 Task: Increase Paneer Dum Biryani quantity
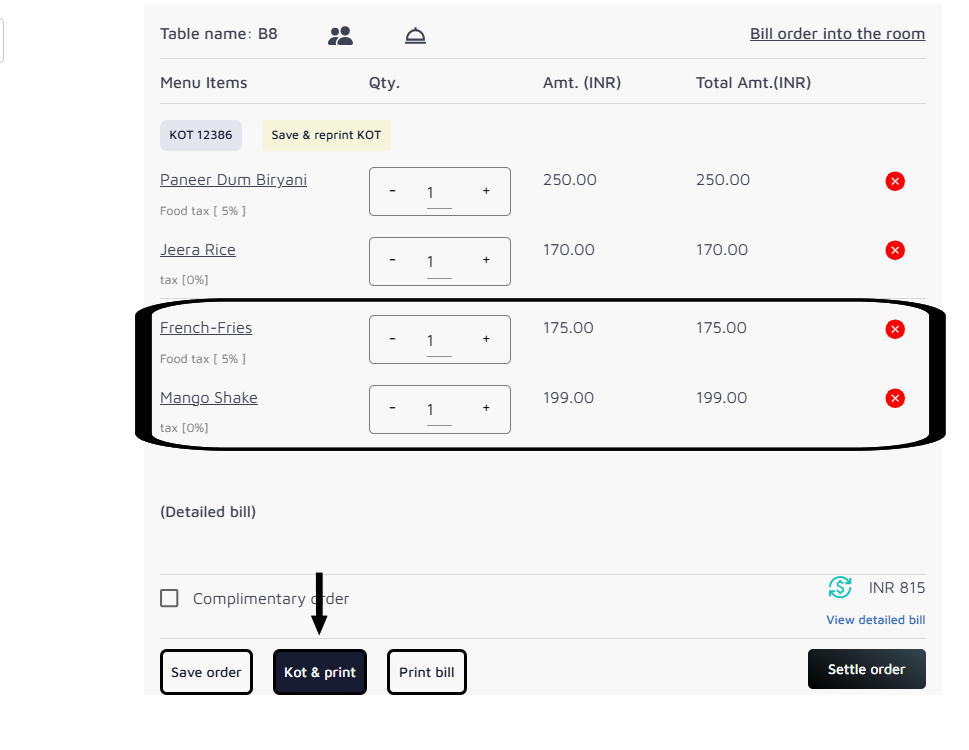(x=486, y=191)
